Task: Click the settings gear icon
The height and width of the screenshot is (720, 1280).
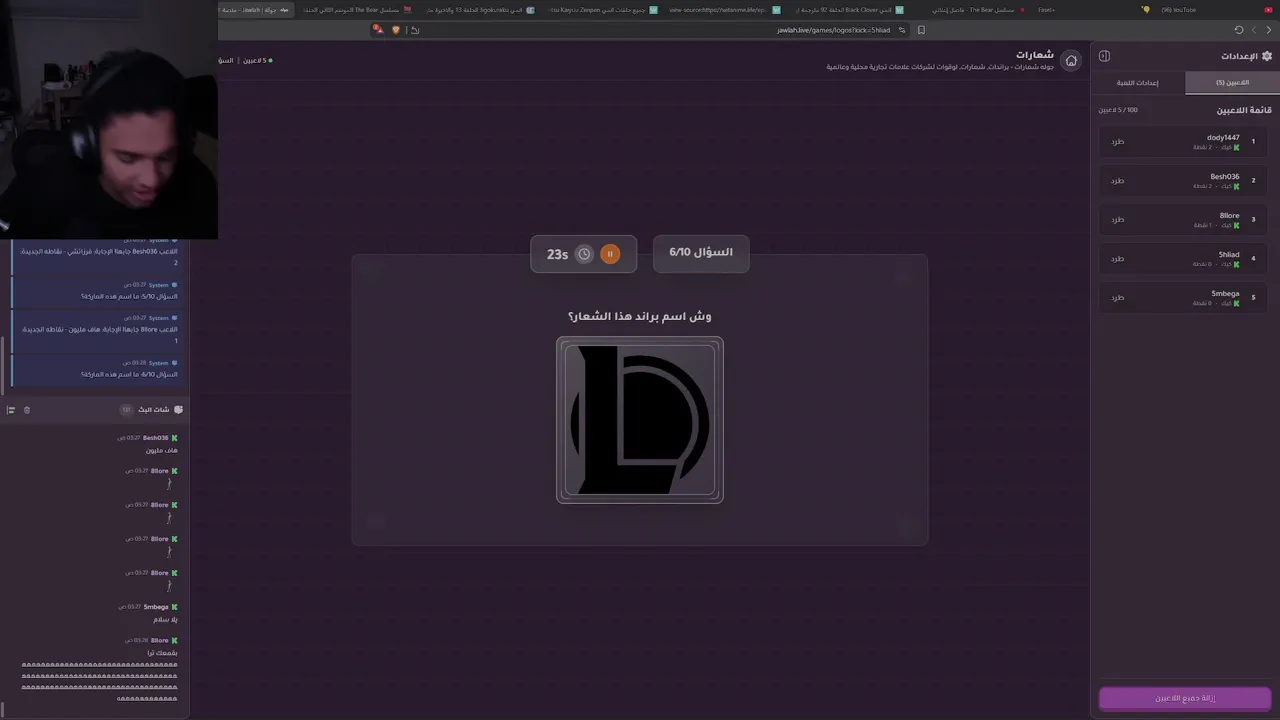Action: click(1267, 56)
